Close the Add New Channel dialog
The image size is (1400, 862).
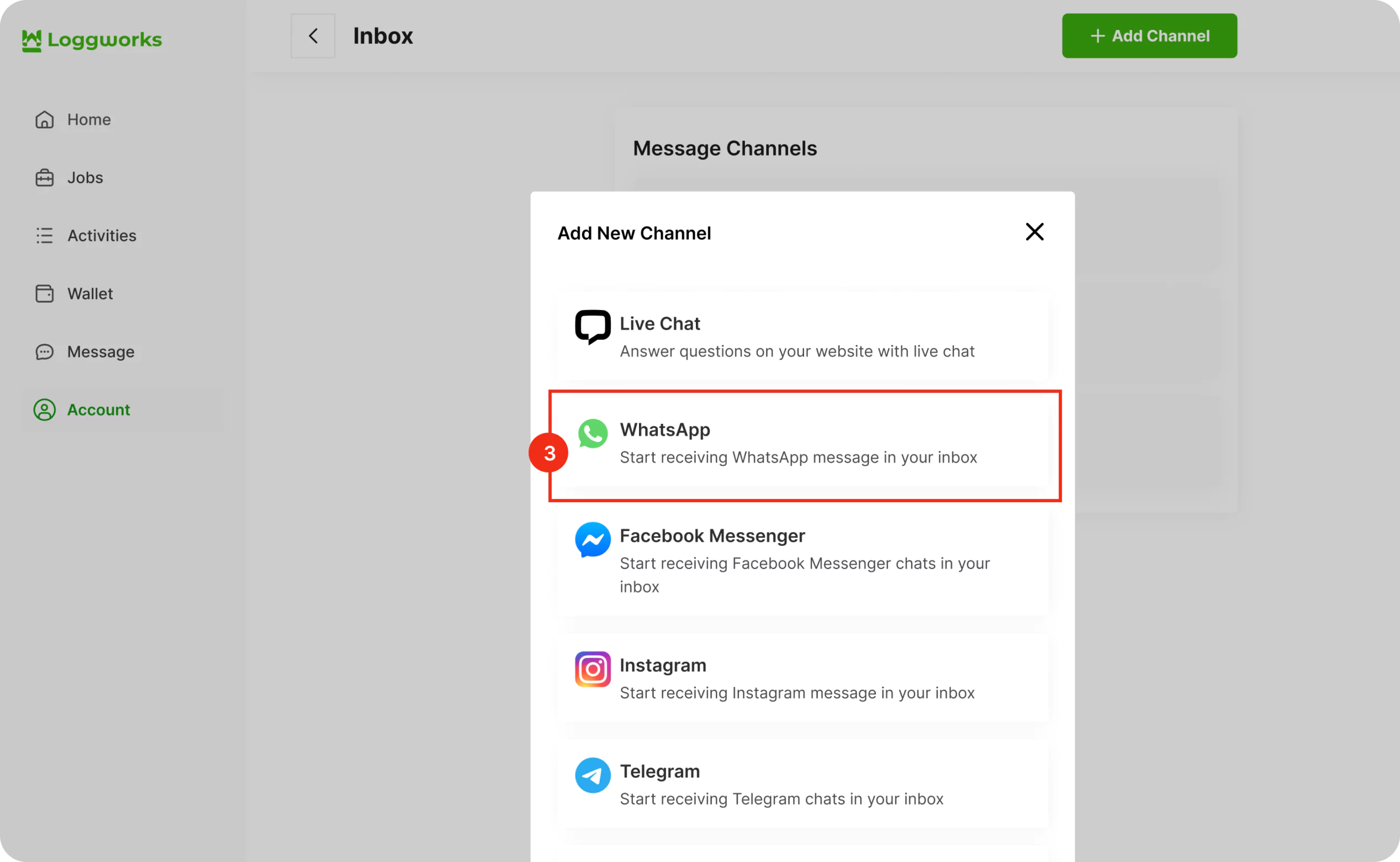click(1034, 232)
